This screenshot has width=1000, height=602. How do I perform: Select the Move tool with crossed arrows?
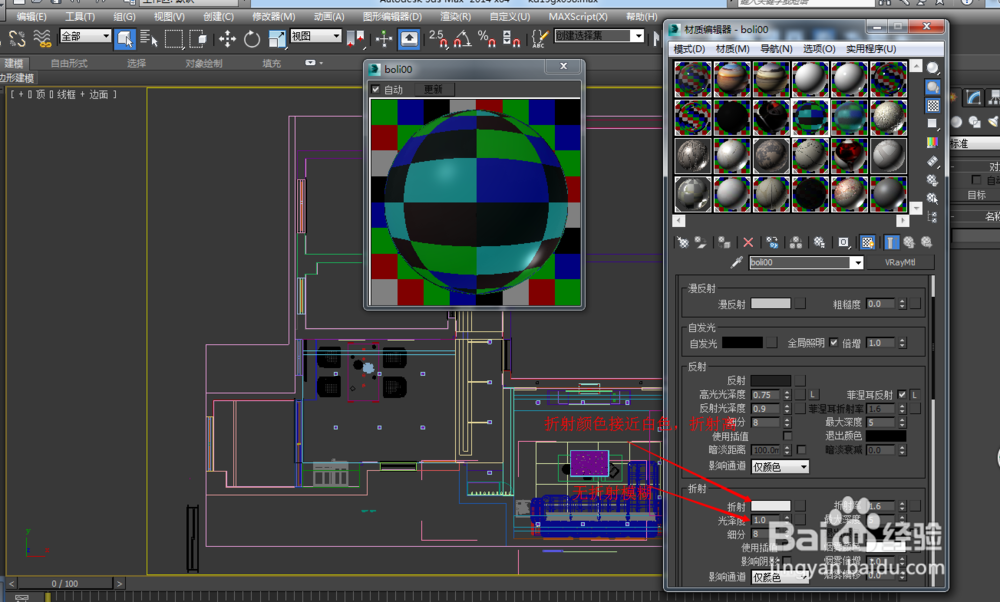[x=227, y=39]
